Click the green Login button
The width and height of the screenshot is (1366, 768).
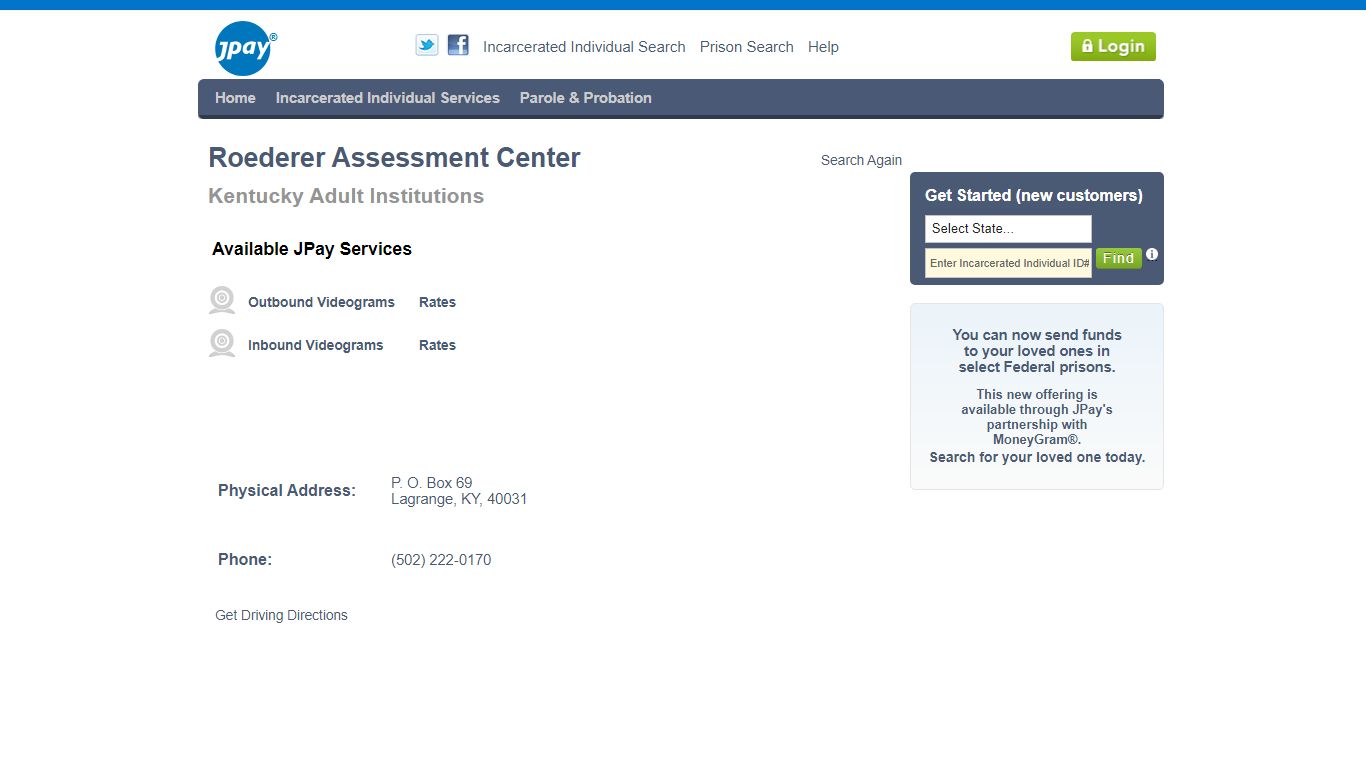point(1113,46)
